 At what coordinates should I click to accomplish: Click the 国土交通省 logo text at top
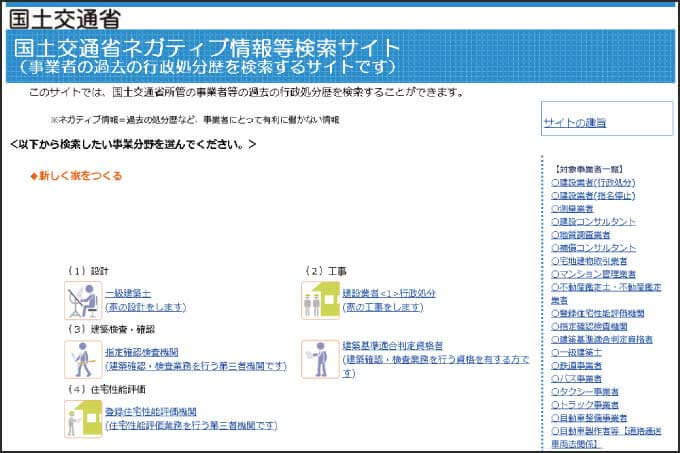click(x=65, y=19)
